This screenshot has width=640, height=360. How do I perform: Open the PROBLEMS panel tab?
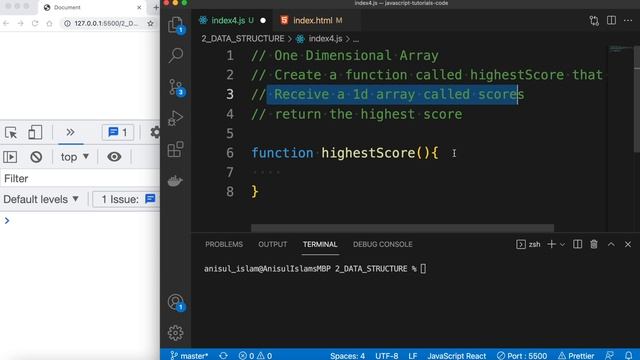pyautogui.click(x=224, y=244)
